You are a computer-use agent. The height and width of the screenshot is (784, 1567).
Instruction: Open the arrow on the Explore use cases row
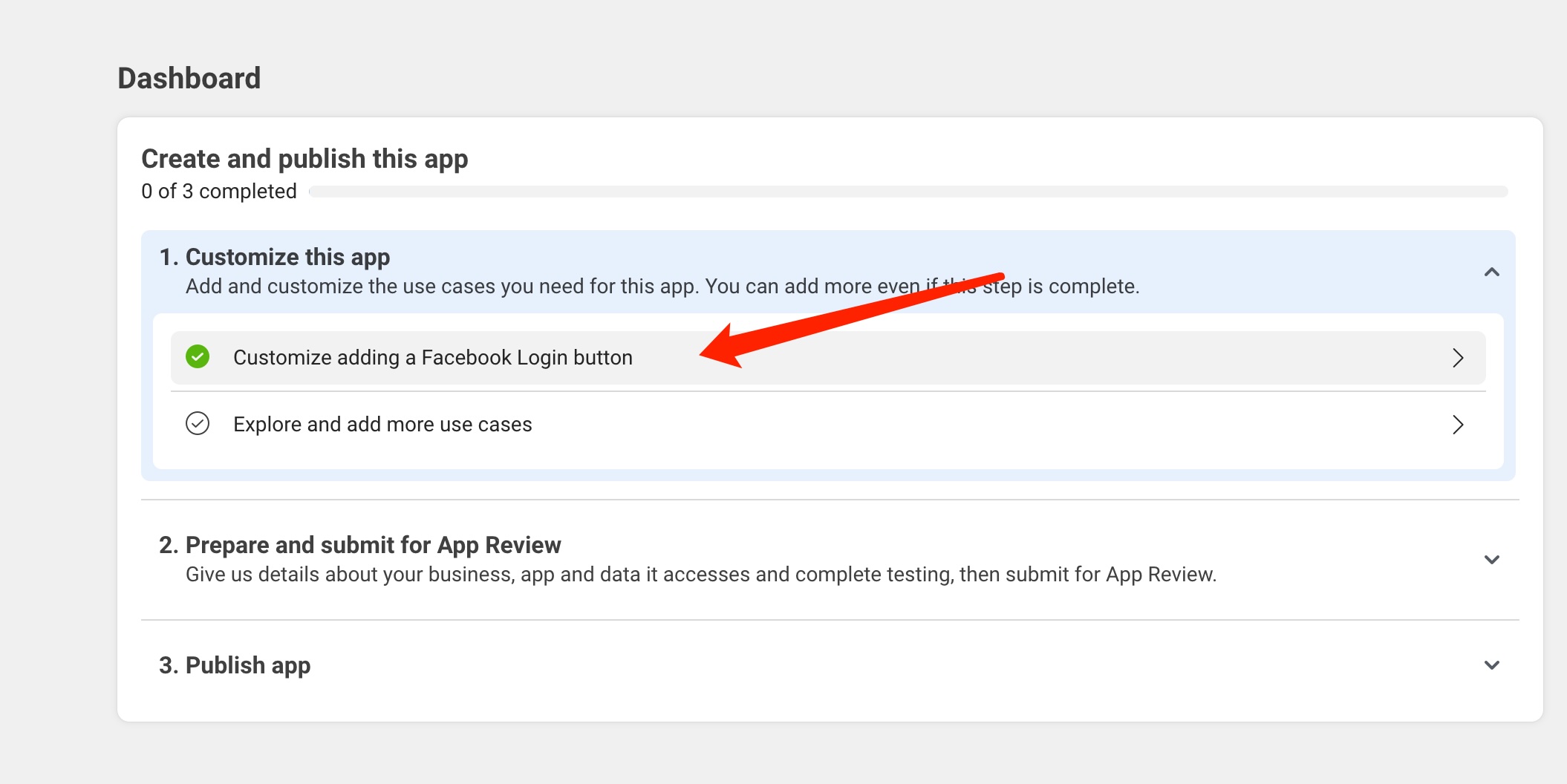(x=1458, y=425)
